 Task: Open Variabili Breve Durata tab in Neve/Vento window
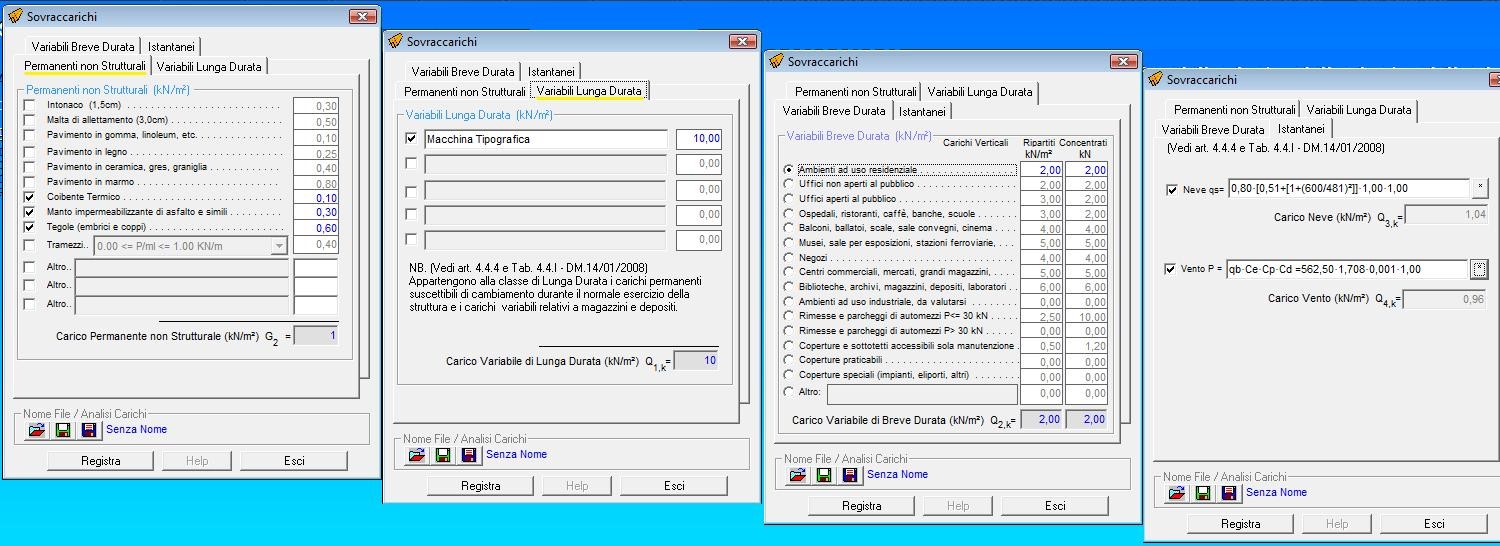(1212, 130)
